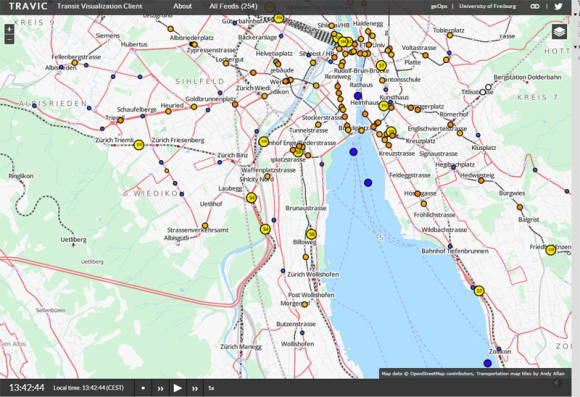This screenshot has height=397, width=580.
Task: Select small blue bus marker at Zollikon
Action: coord(499,349)
